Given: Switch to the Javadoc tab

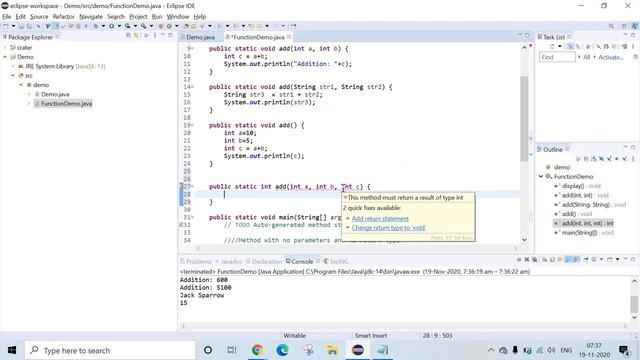Looking at the screenshot, I should click(x=229, y=261).
